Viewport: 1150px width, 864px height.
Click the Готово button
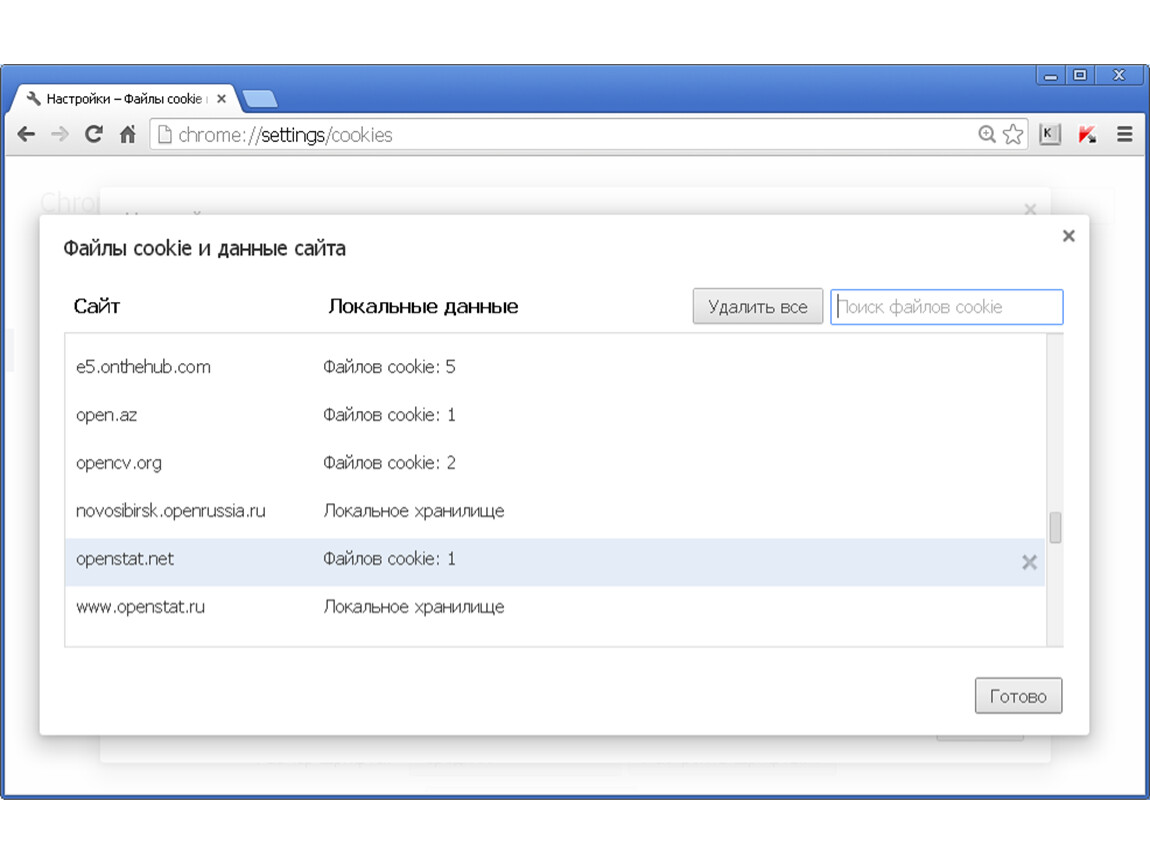coord(1018,696)
